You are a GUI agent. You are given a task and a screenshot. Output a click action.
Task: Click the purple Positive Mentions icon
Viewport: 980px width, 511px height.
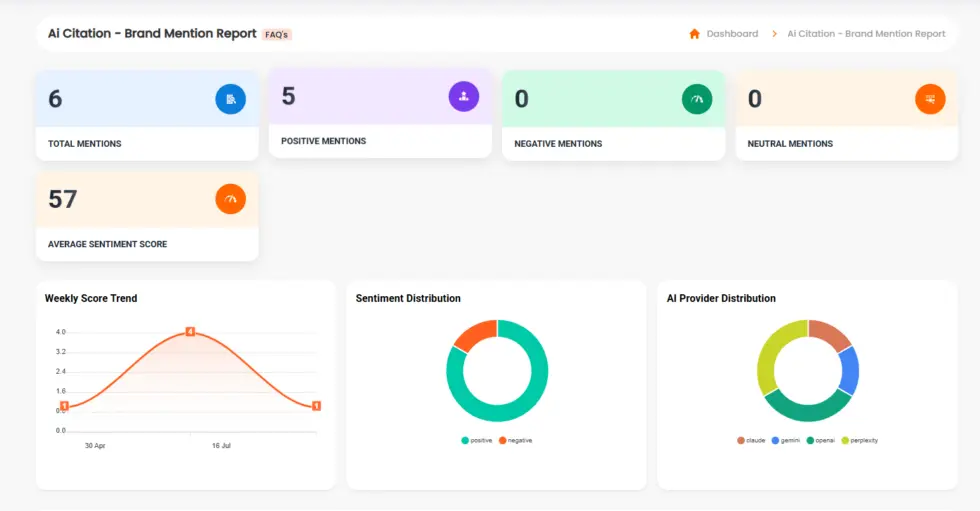click(x=464, y=96)
